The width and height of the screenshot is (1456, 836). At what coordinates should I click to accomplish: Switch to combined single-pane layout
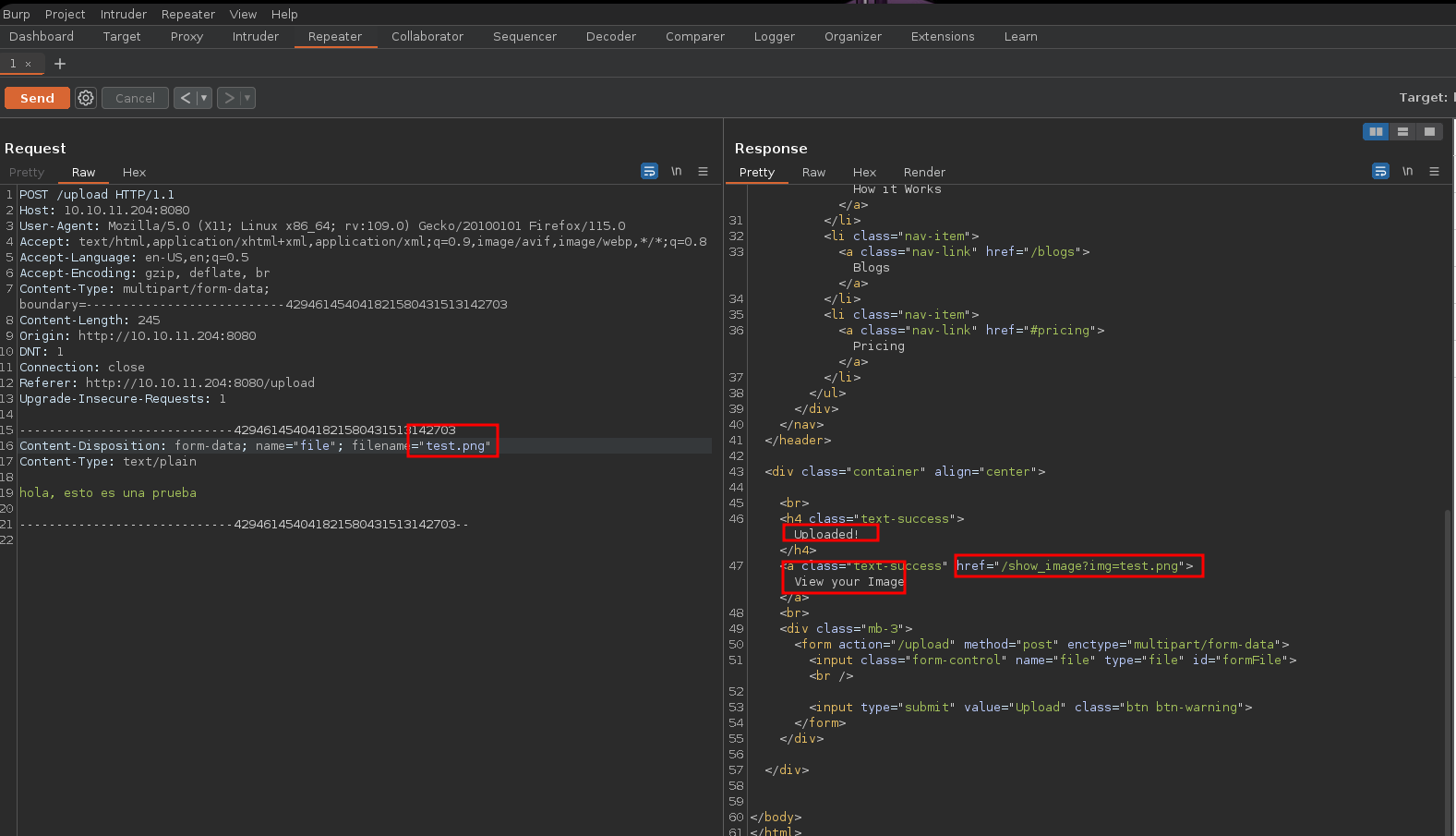coord(1429,132)
